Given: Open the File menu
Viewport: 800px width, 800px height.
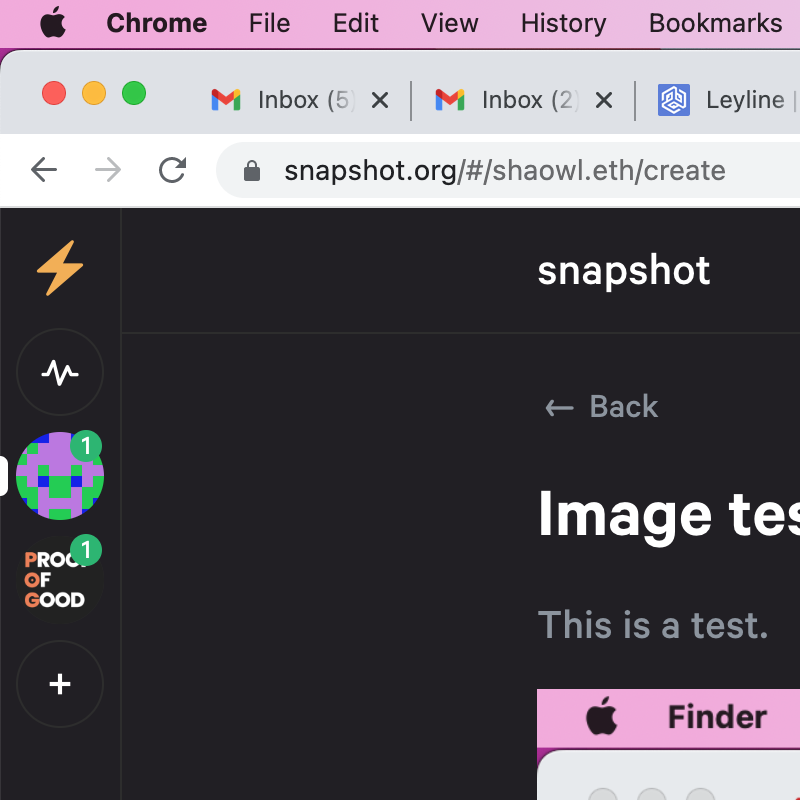Looking at the screenshot, I should (269, 23).
